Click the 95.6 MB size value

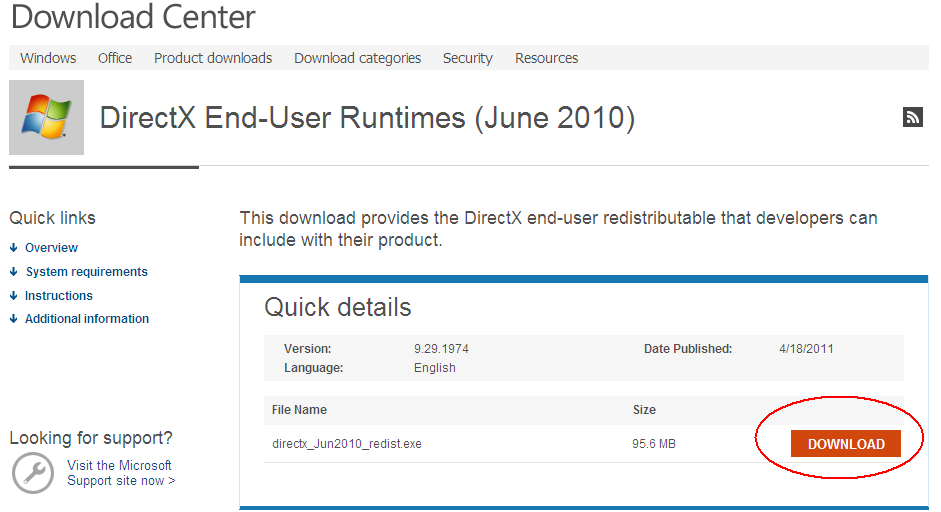654,444
